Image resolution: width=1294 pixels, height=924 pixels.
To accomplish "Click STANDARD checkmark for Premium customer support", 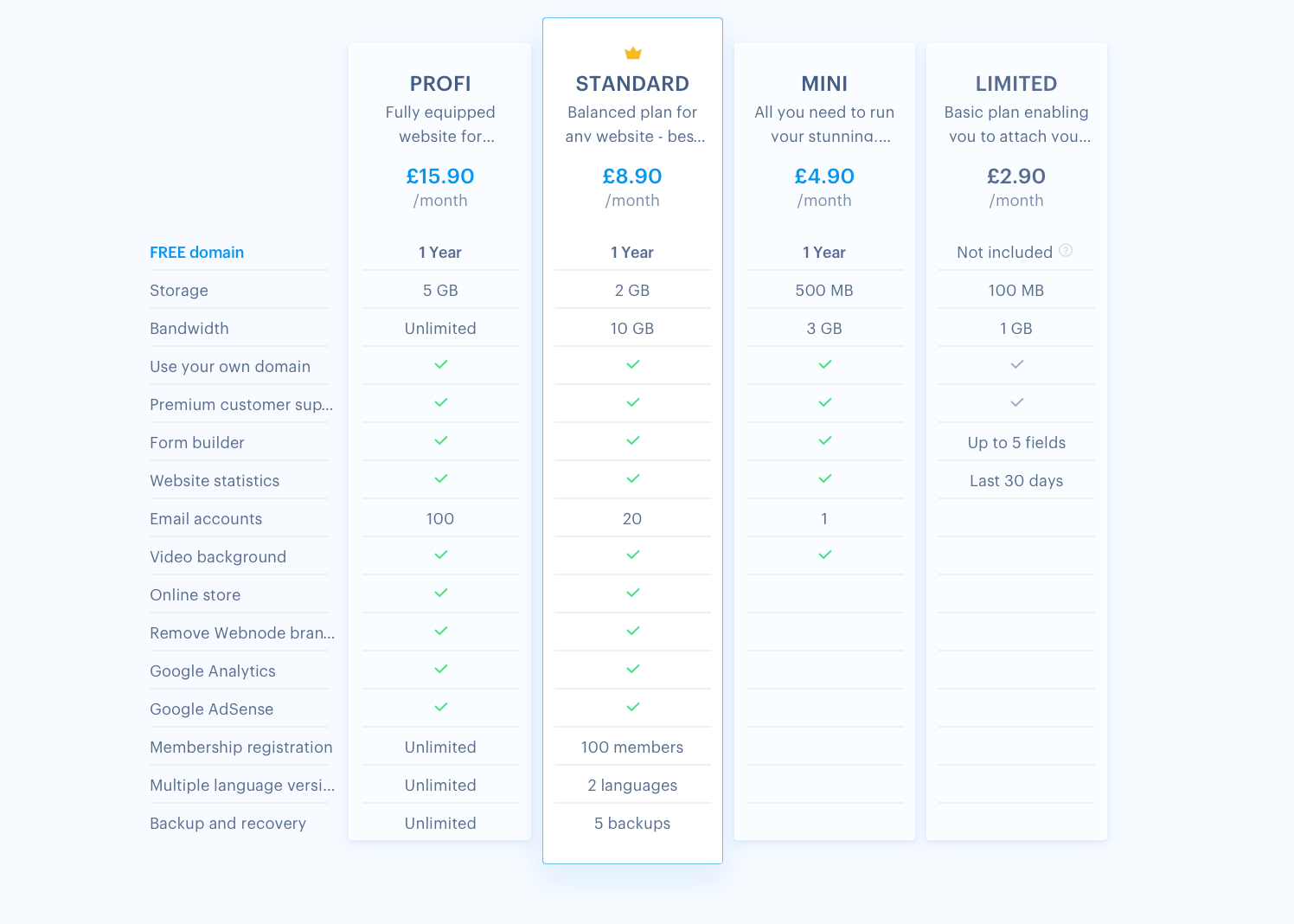I will click(633, 402).
